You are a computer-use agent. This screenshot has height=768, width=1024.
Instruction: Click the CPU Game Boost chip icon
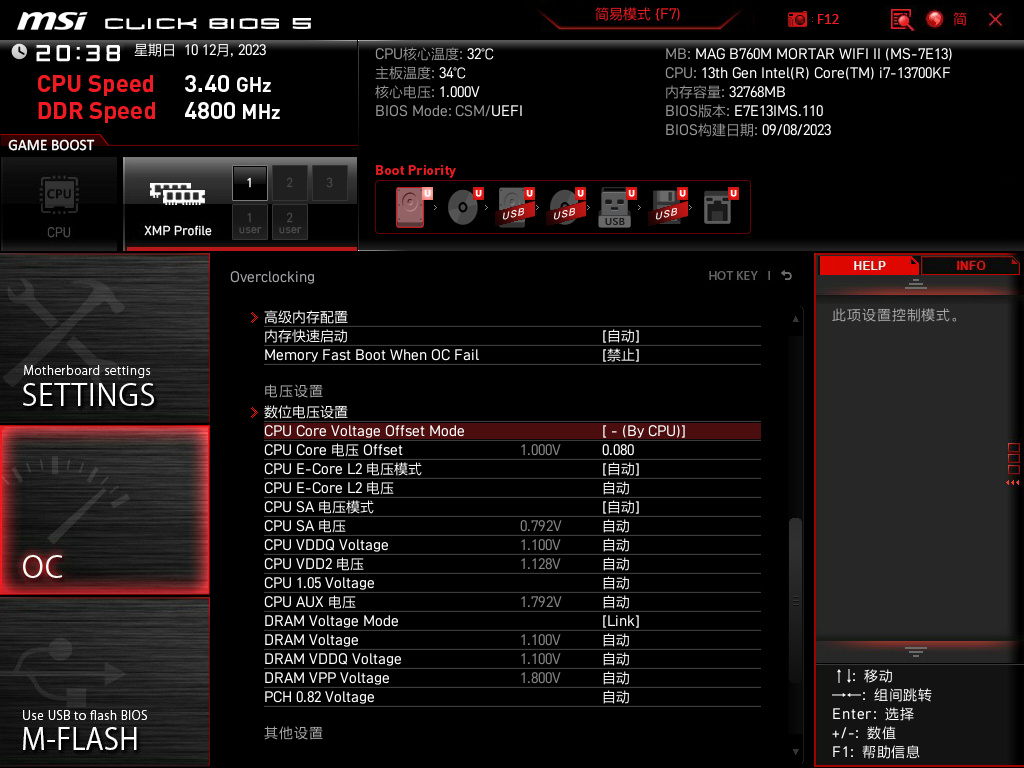pyautogui.click(x=59, y=195)
